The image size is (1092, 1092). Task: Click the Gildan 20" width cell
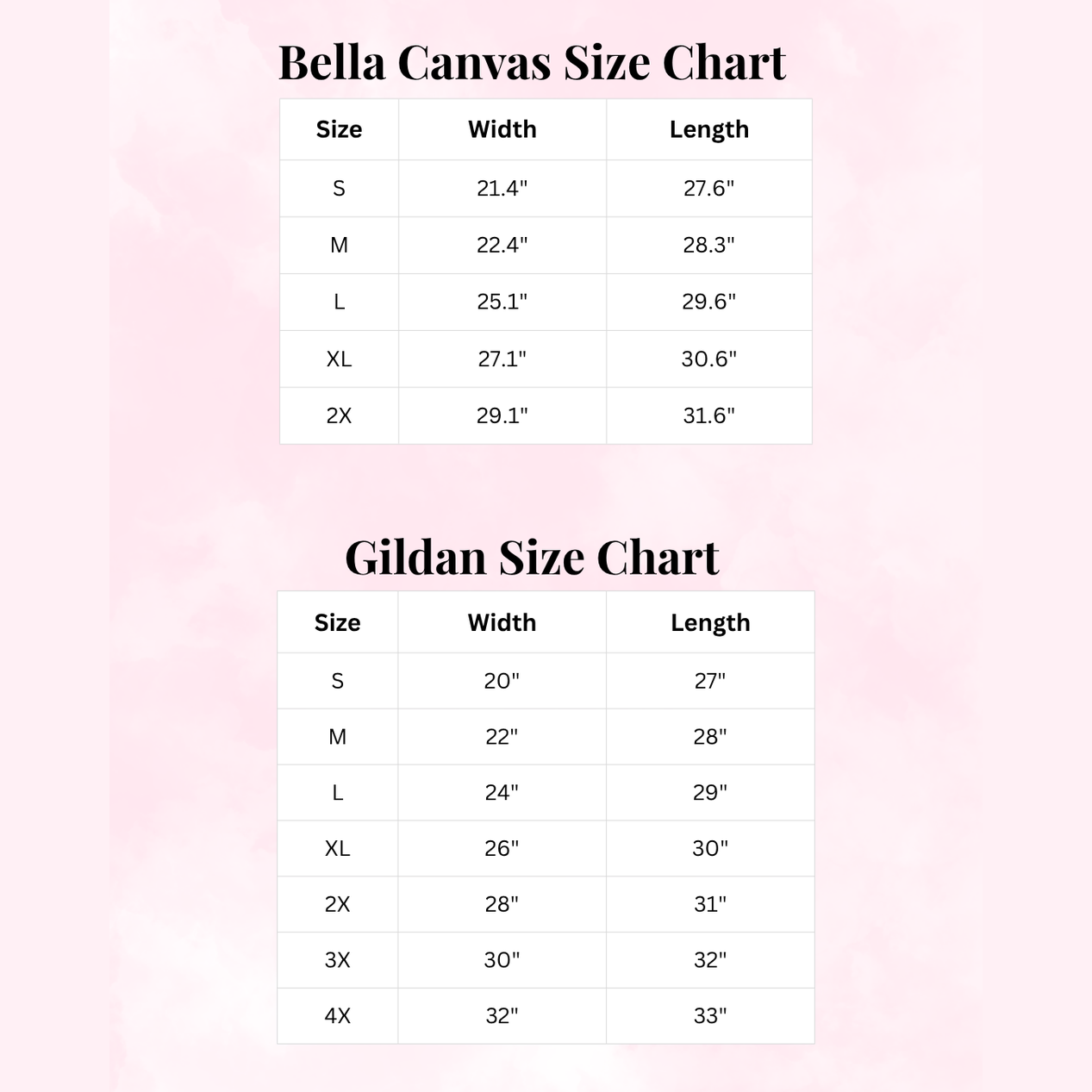point(502,681)
